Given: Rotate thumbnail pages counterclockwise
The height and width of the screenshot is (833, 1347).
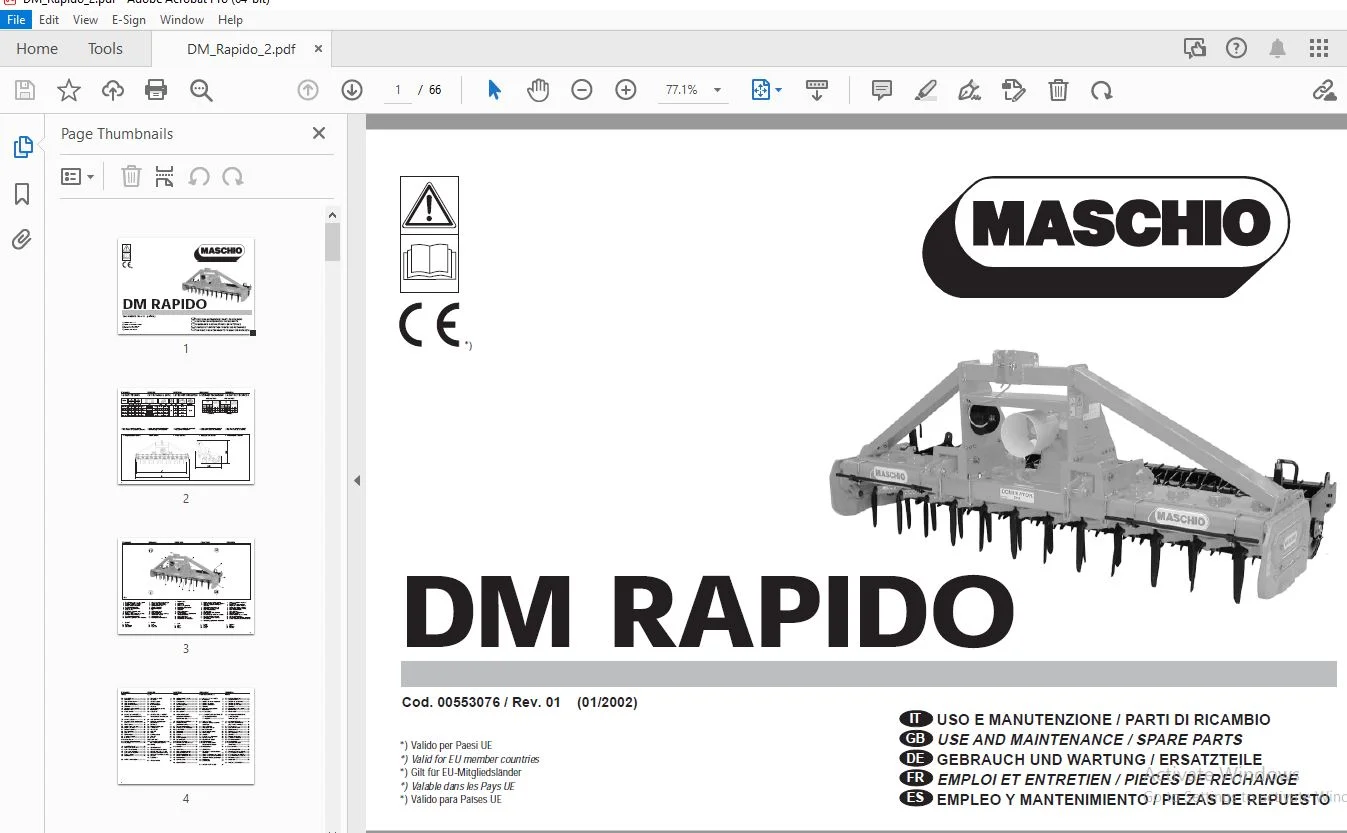Looking at the screenshot, I should point(199,177).
